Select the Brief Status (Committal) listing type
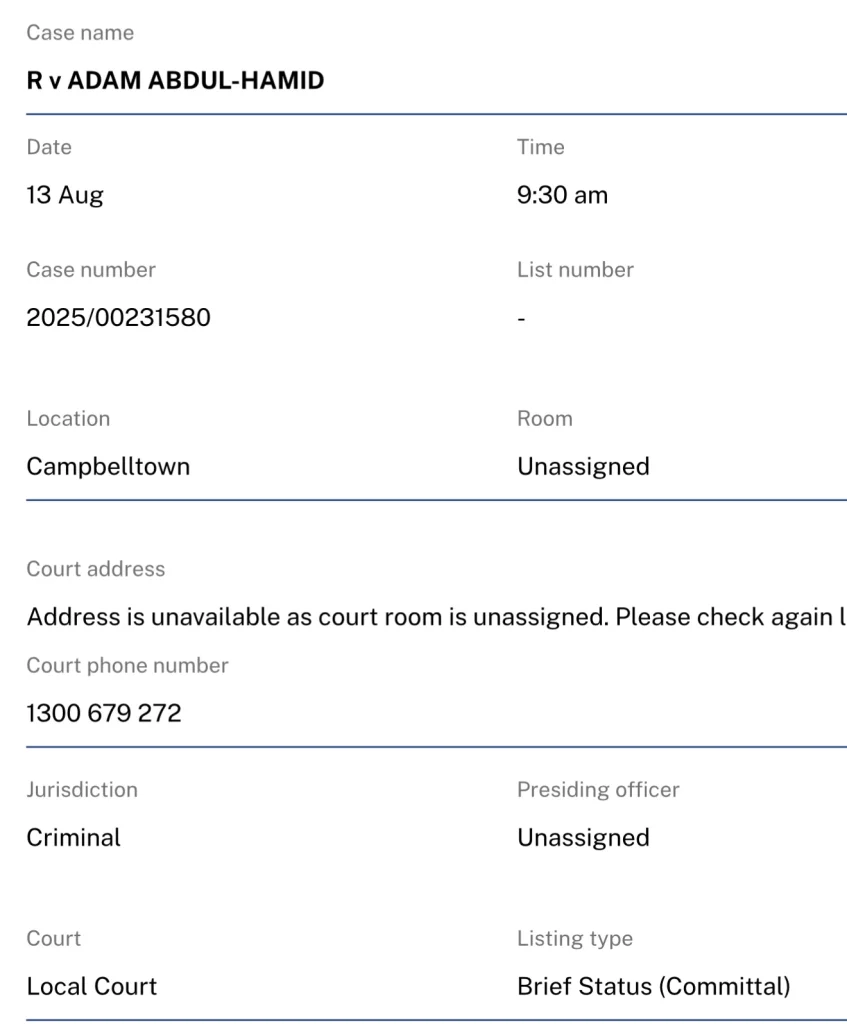Image resolution: width=847 pixels, height=1024 pixels. click(x=653, y=986)
